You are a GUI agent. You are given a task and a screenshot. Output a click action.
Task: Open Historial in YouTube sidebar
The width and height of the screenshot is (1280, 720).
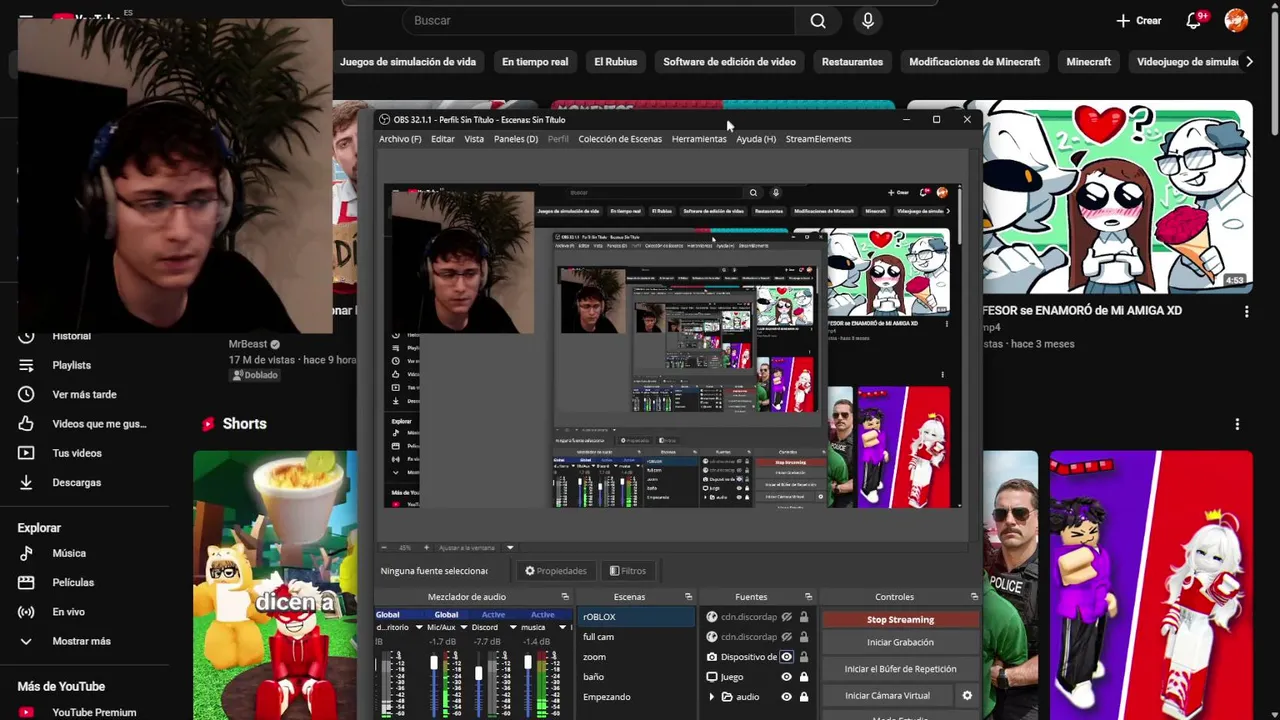coord(71,336)
